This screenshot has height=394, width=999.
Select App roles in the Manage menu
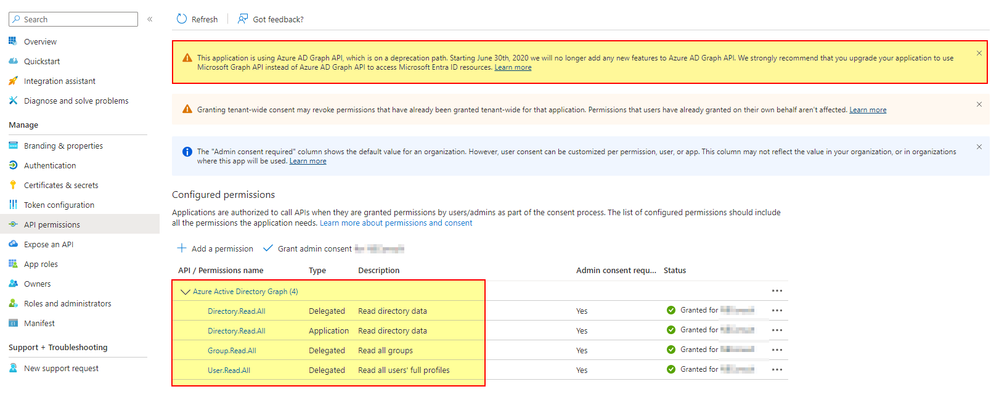click(42, 264)
